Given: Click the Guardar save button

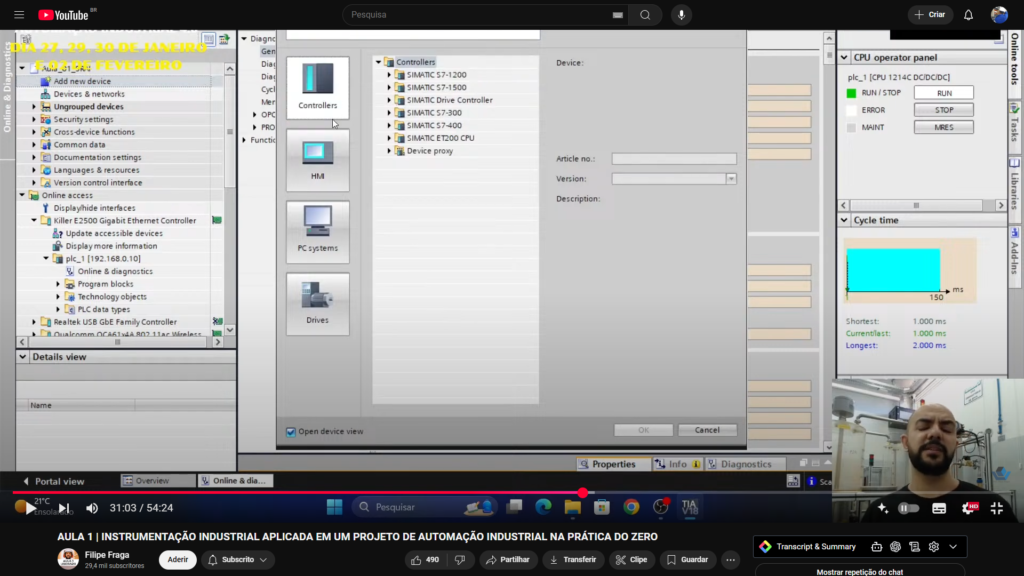Looking at the screenshot, I should (x=688, y=560).
